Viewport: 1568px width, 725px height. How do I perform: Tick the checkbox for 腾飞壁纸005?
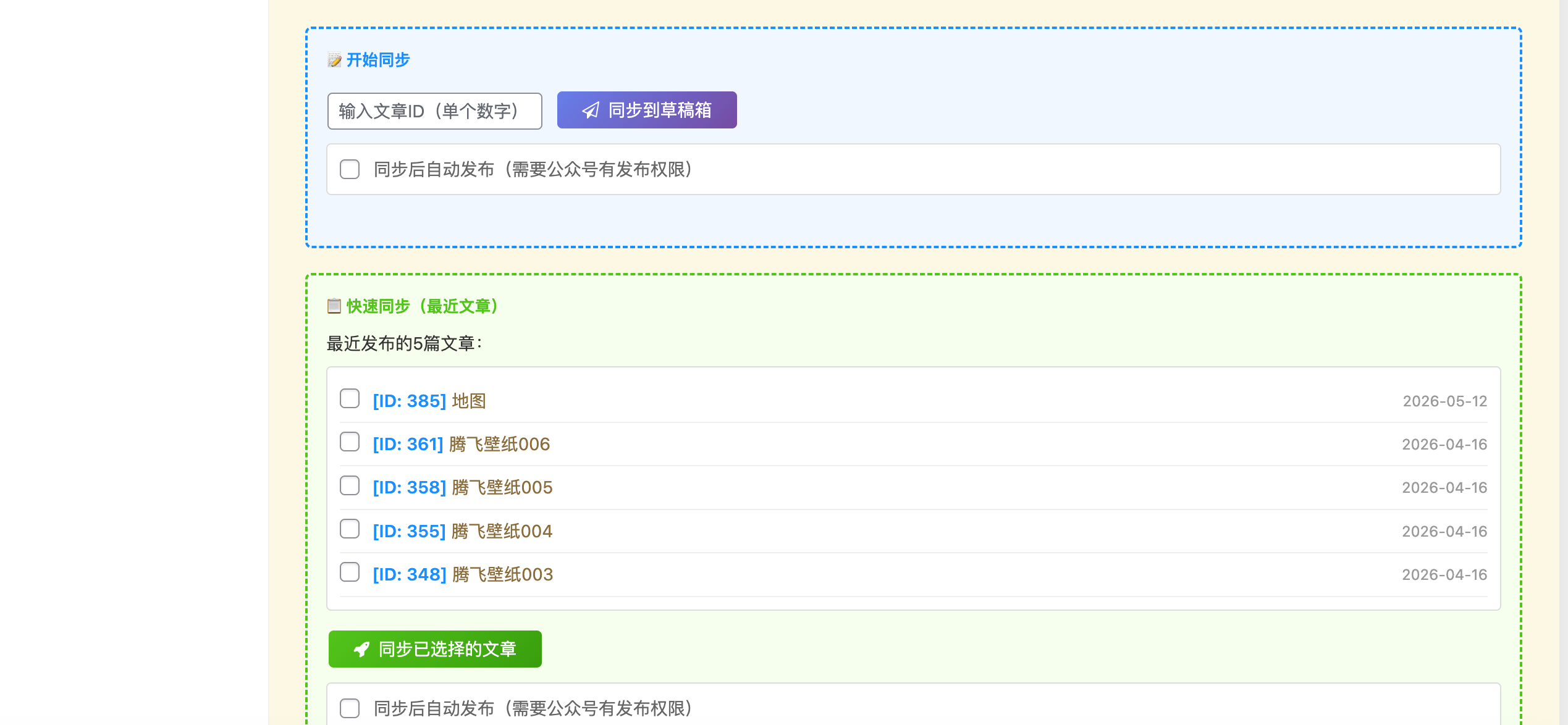pyautogui.click(x=350, y=485)
